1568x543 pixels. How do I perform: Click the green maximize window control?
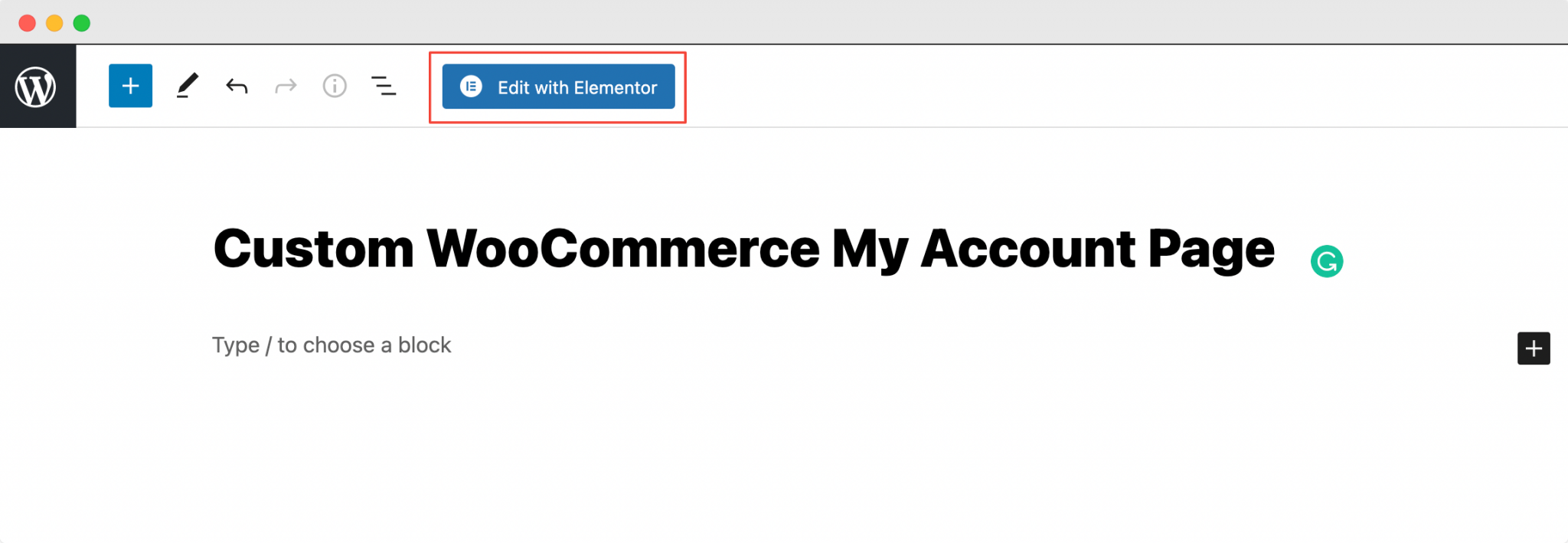click(80, 24)
